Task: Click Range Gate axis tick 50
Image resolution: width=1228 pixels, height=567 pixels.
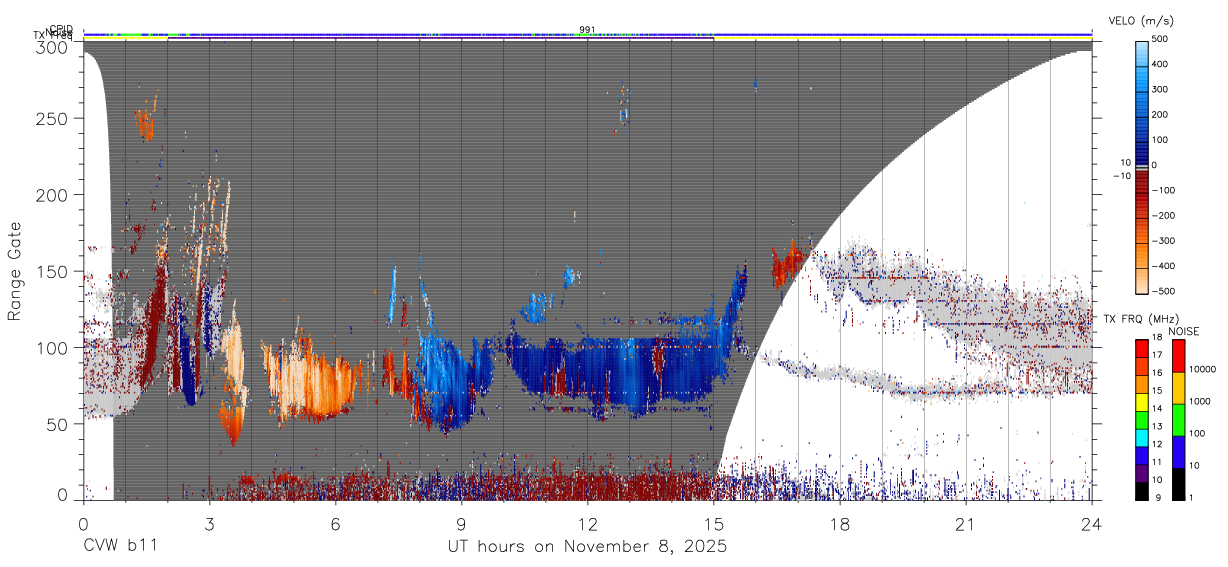Action: pyautogui.click(x=57, y=424)
